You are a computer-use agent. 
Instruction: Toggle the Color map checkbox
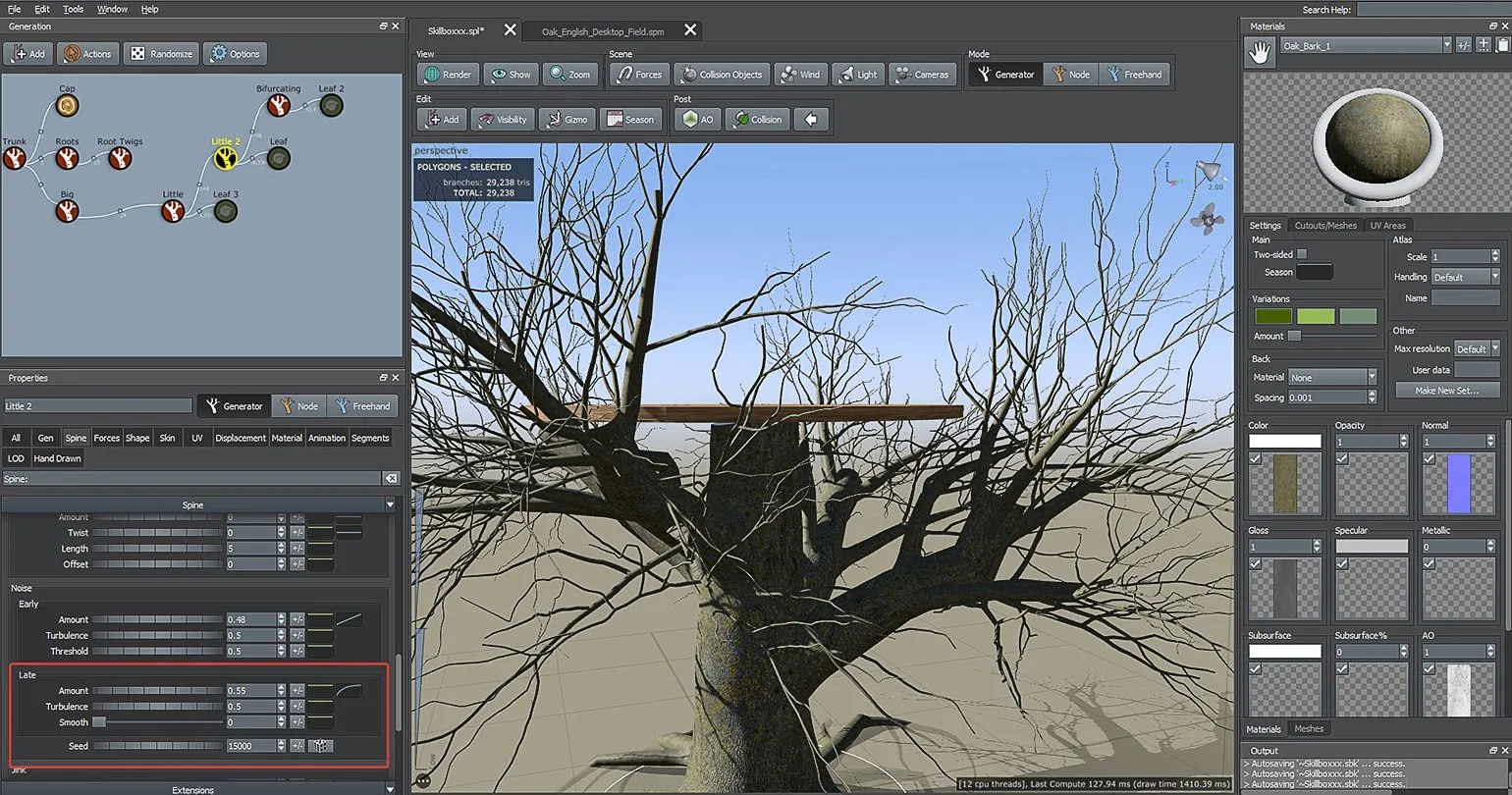pyautogui.click(x=1256, y=458)
